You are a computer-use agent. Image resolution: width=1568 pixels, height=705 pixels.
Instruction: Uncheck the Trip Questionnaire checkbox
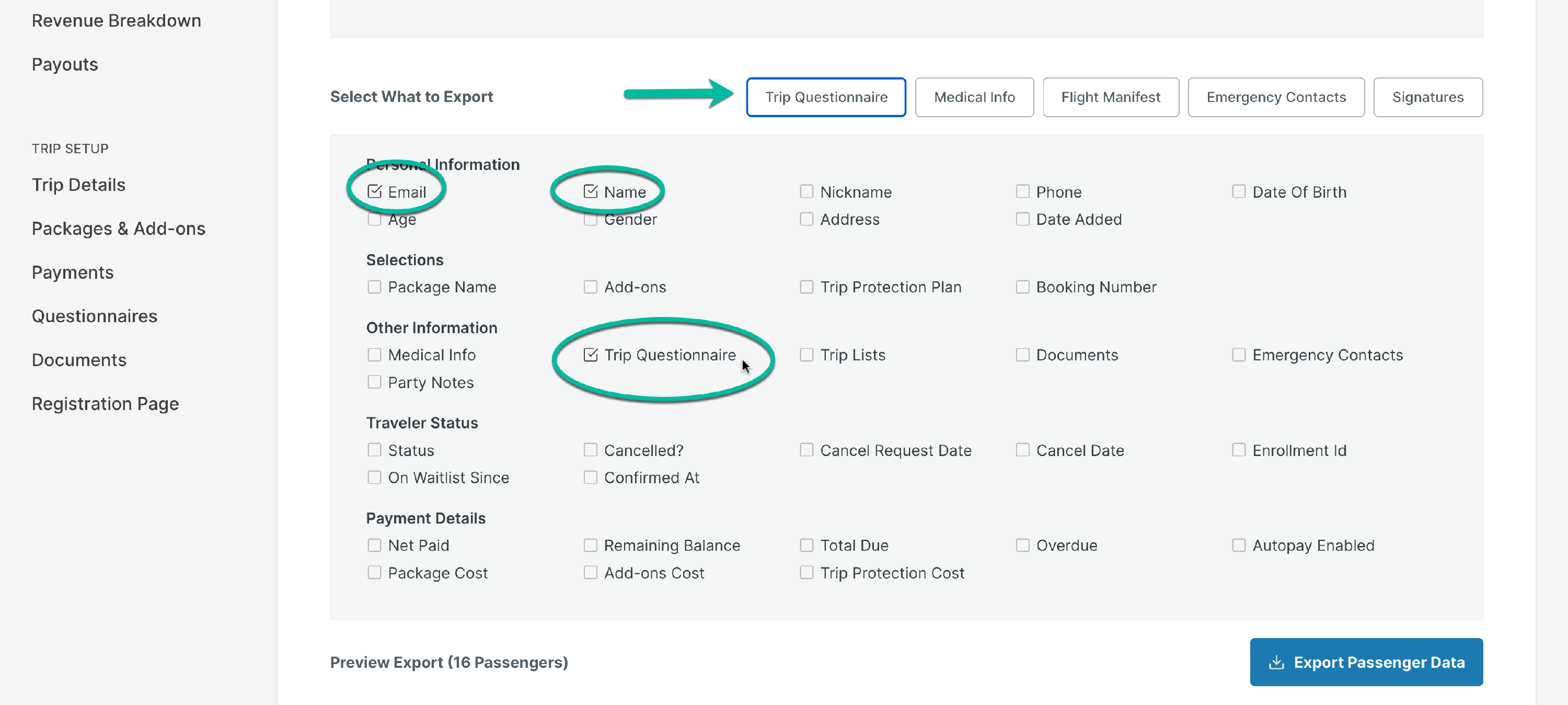(x=590, y=354)
